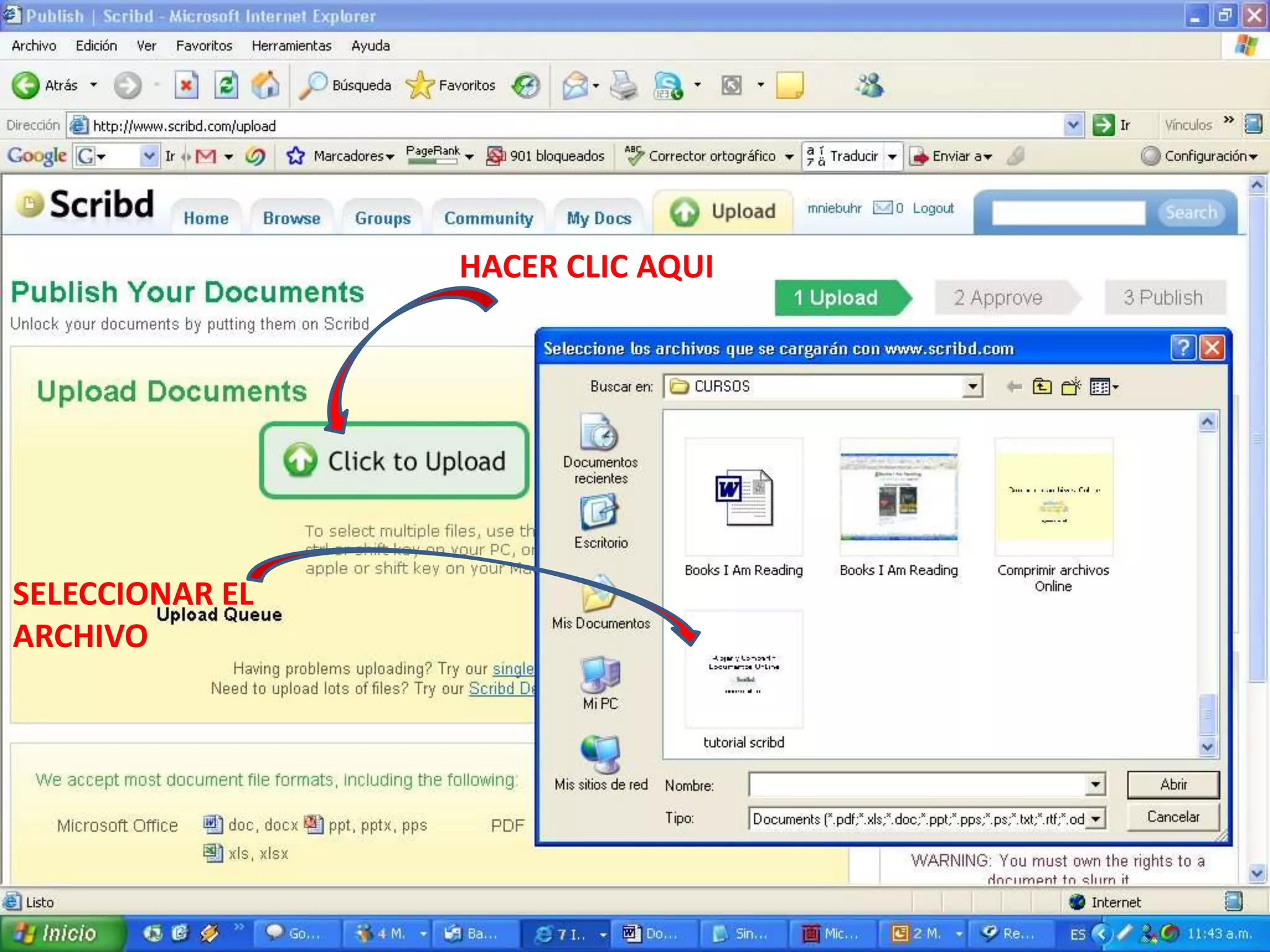Click the Gmail M icon in Google toolbar
The height and width of the screenshot is (952, 1270).
pos(206,156)
